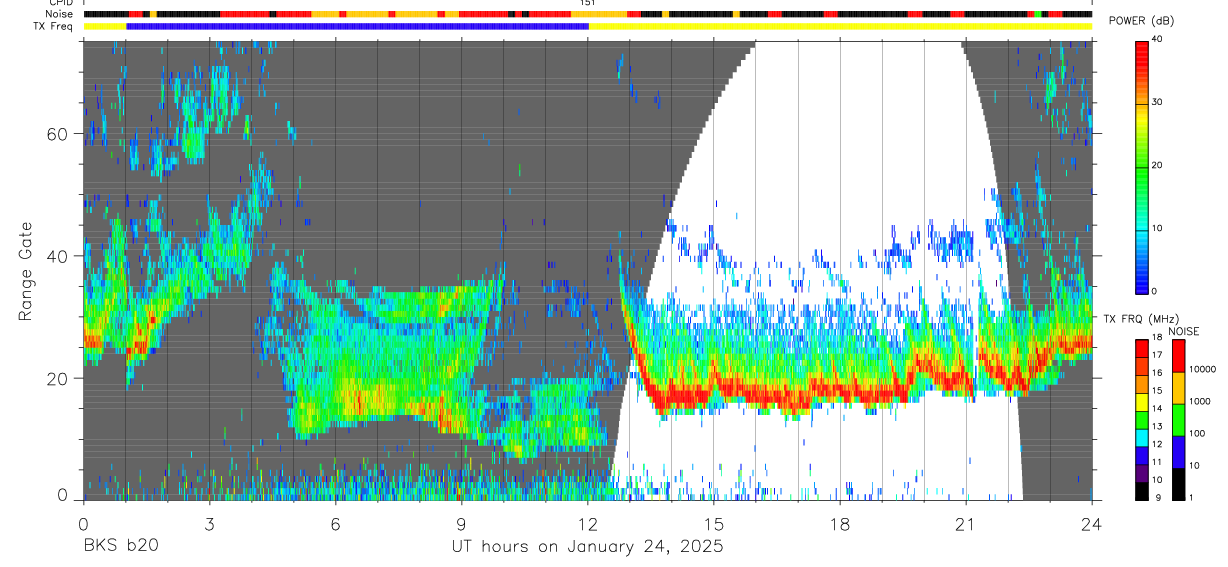
Task: Click the 100 label on noise scale
Action: (1198, 434)
